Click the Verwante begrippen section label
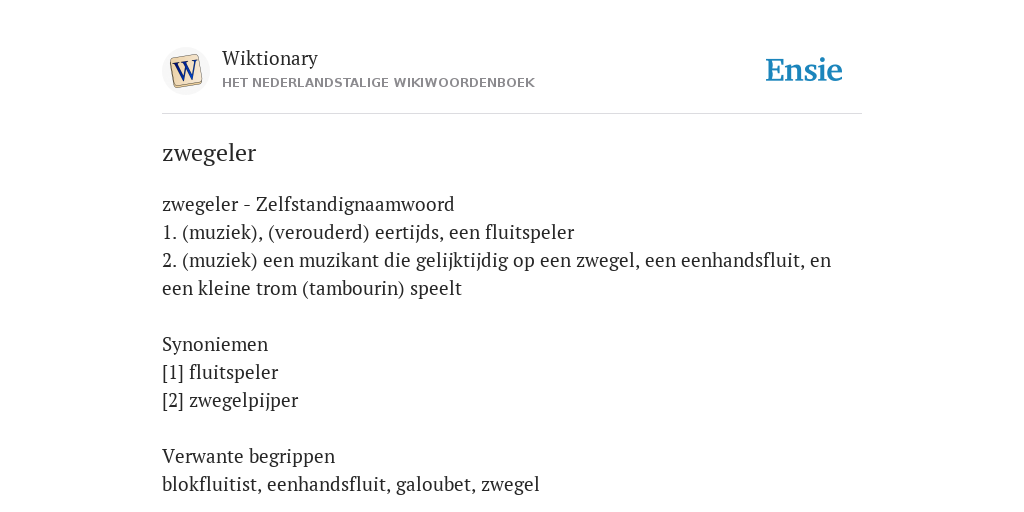1024x512 pixels. pos(248,456)
